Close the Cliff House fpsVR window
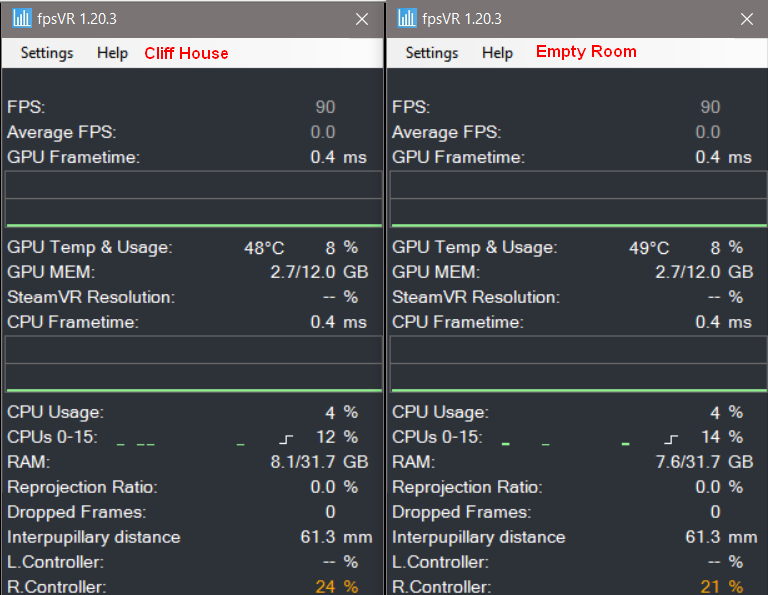 pos(362,19)
